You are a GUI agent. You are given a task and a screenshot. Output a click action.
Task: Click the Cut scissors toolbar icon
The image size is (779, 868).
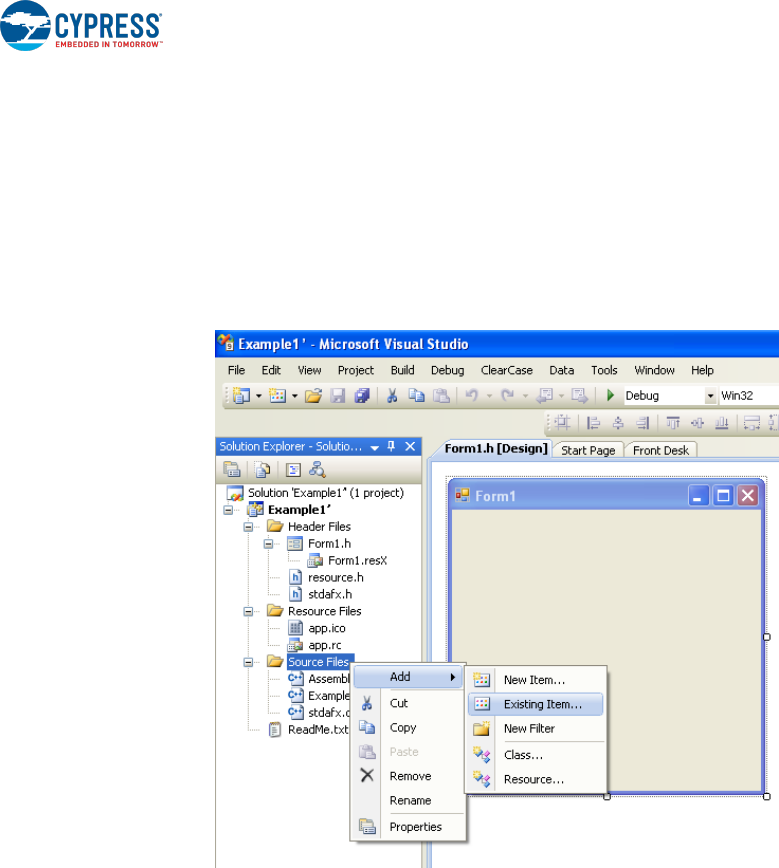[x=392, y=395]
